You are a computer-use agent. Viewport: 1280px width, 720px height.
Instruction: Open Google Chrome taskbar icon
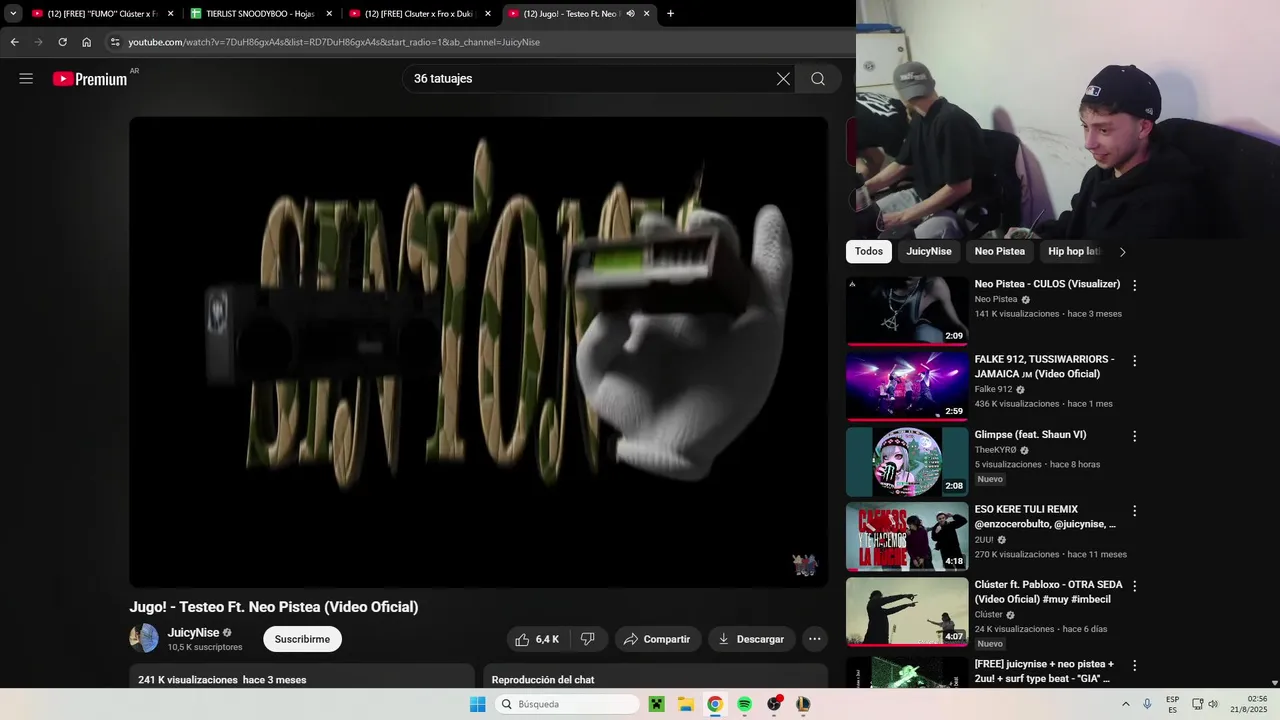pos(715,704)
